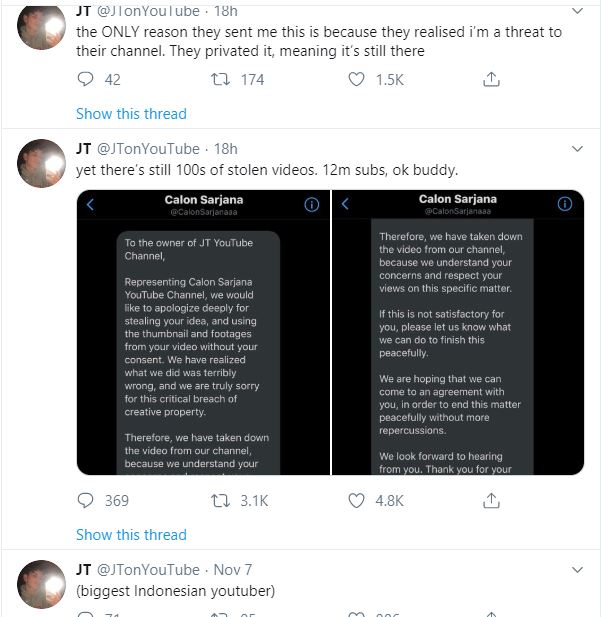
Task: Open the right Calon Sarjana message screenshot
Action: [458, 333]
